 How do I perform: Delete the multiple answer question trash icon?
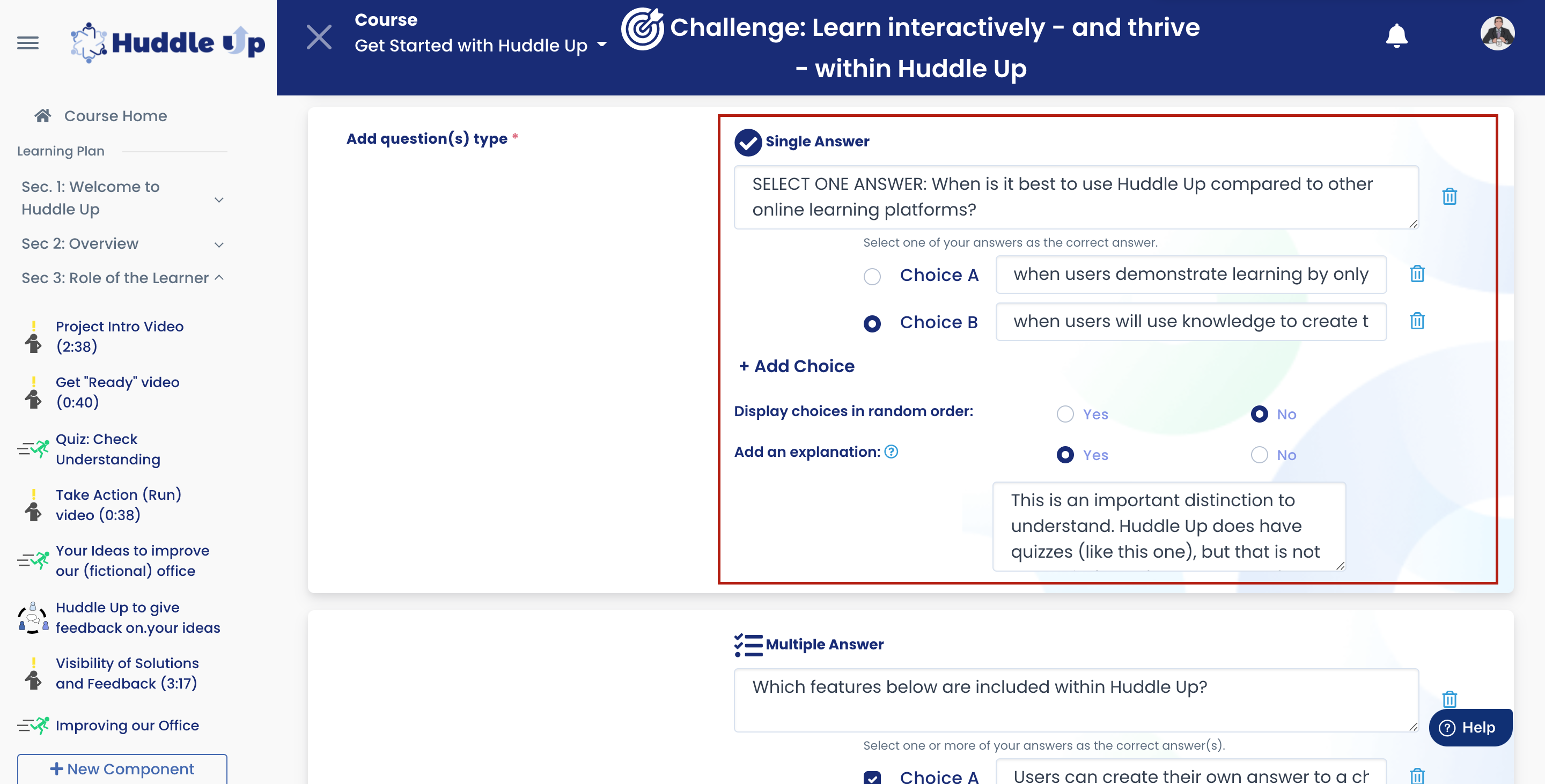click(1449, 699)
